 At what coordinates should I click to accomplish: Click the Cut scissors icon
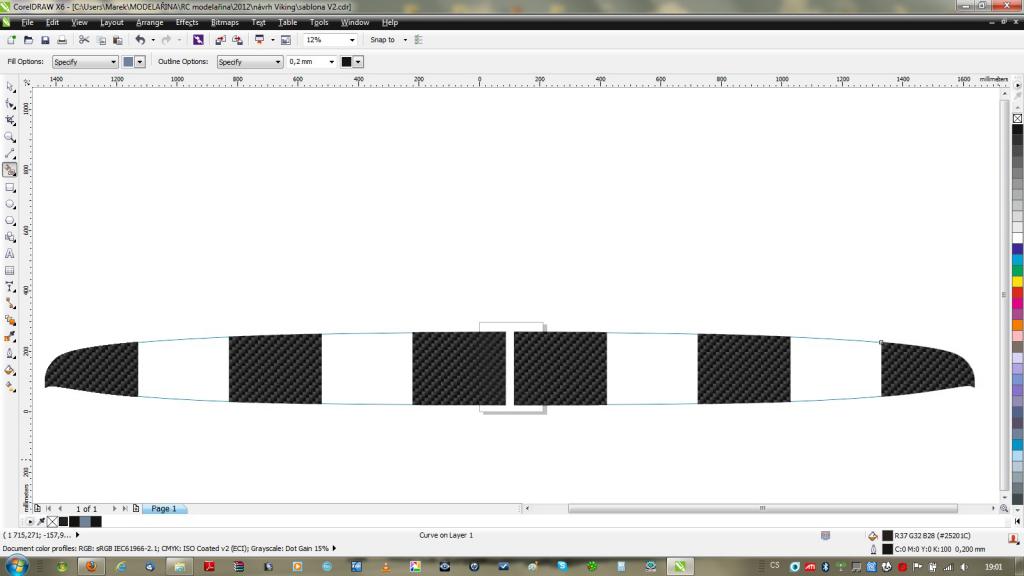[x=84, y=40]
